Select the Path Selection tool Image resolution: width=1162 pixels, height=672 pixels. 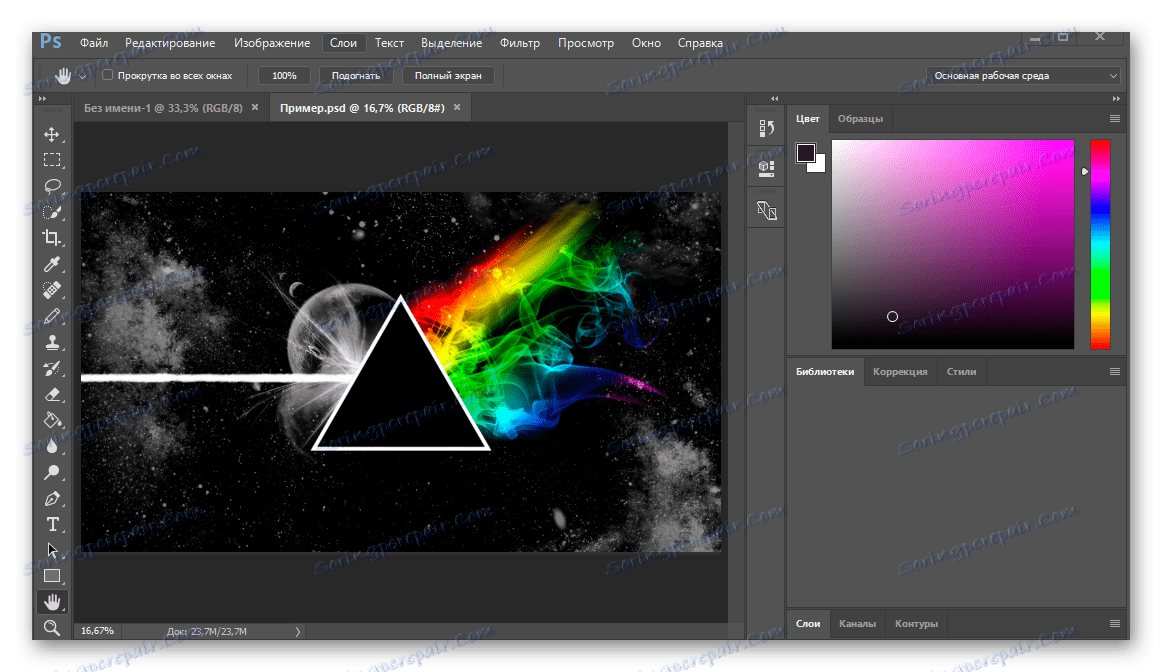click(52, 550)
